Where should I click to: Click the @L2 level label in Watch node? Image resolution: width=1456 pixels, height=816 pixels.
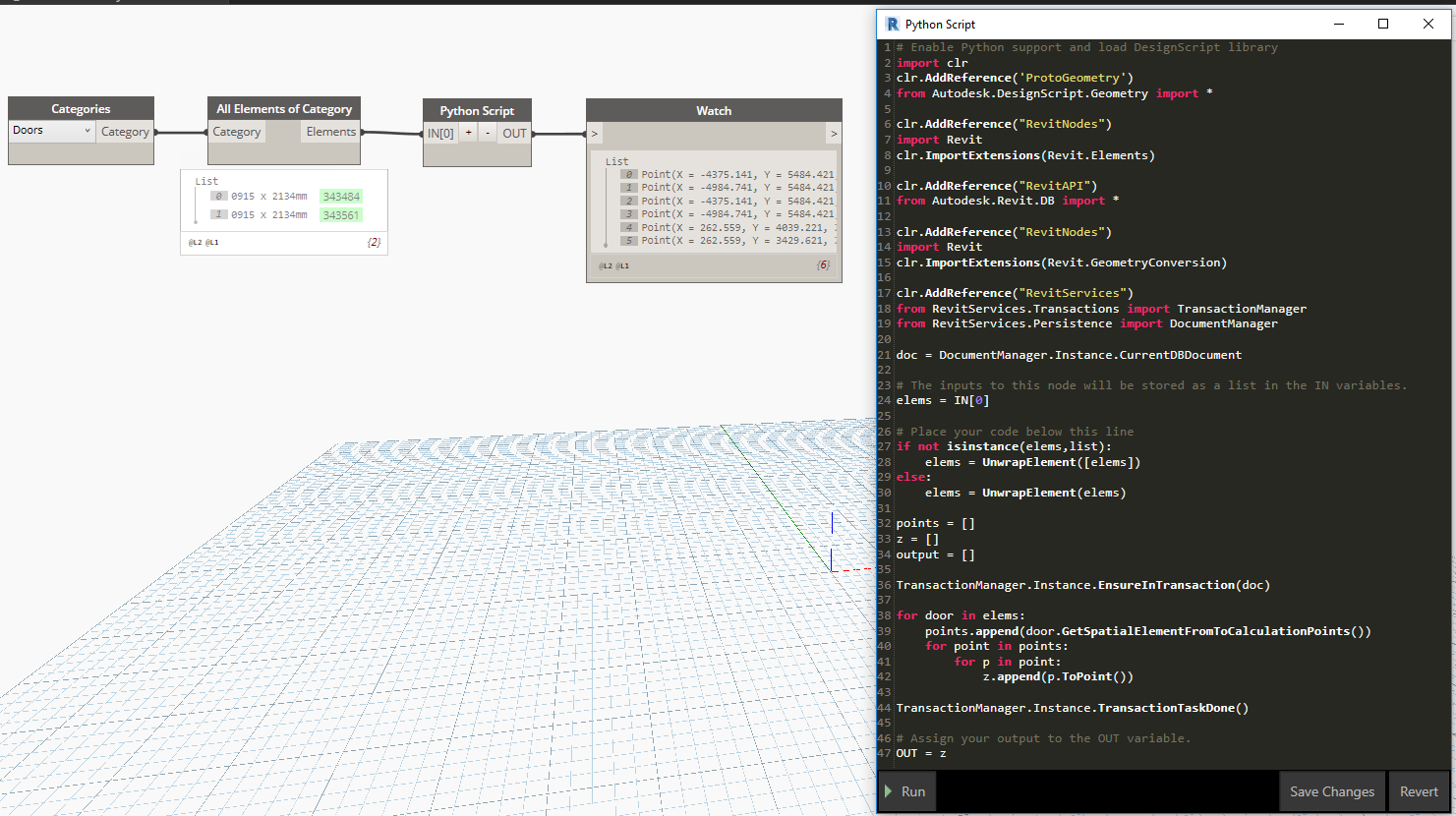click(605, 265)
